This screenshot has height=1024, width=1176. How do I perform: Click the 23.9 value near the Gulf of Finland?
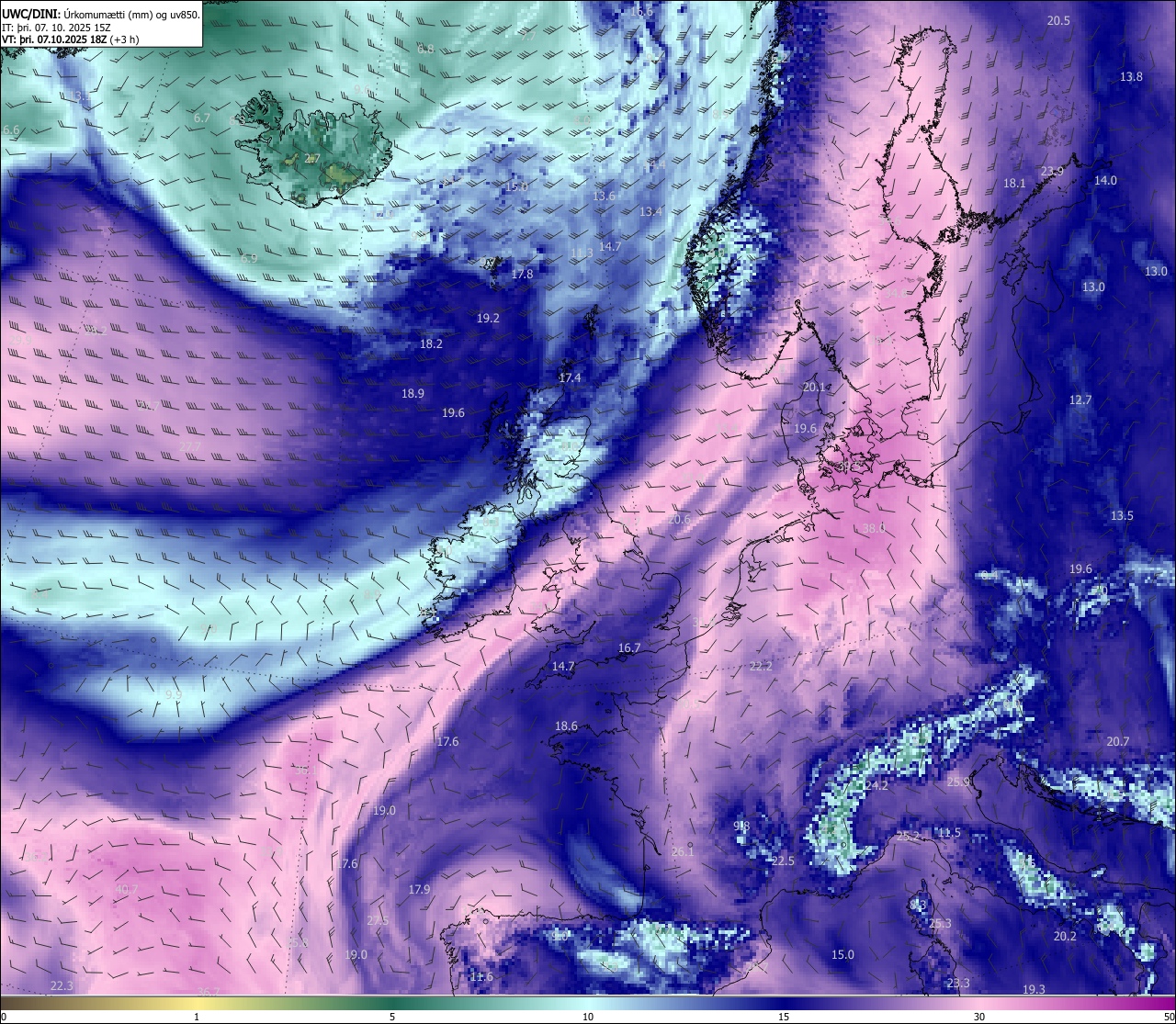coord(1052,171)
